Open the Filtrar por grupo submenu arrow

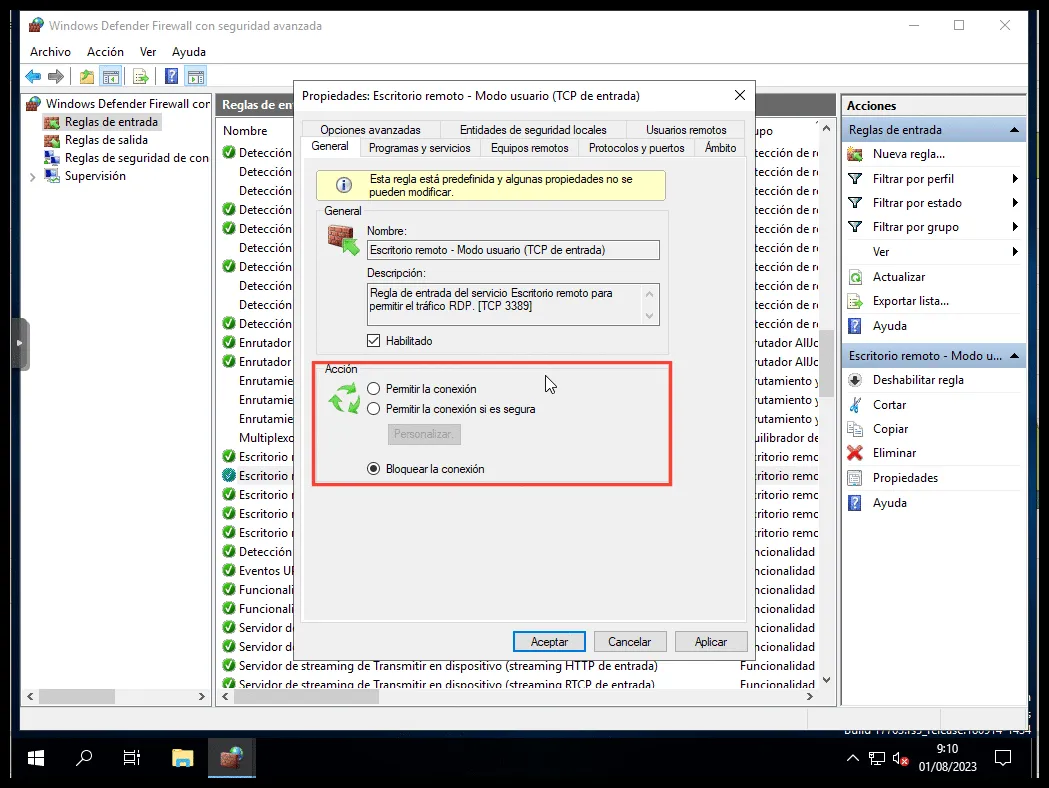point(1015,227)
